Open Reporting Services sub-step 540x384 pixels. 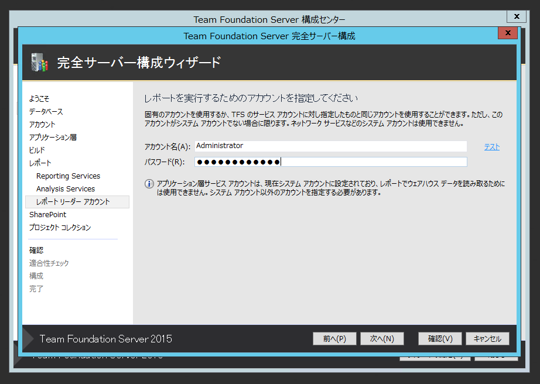click(x=68, y=176)
